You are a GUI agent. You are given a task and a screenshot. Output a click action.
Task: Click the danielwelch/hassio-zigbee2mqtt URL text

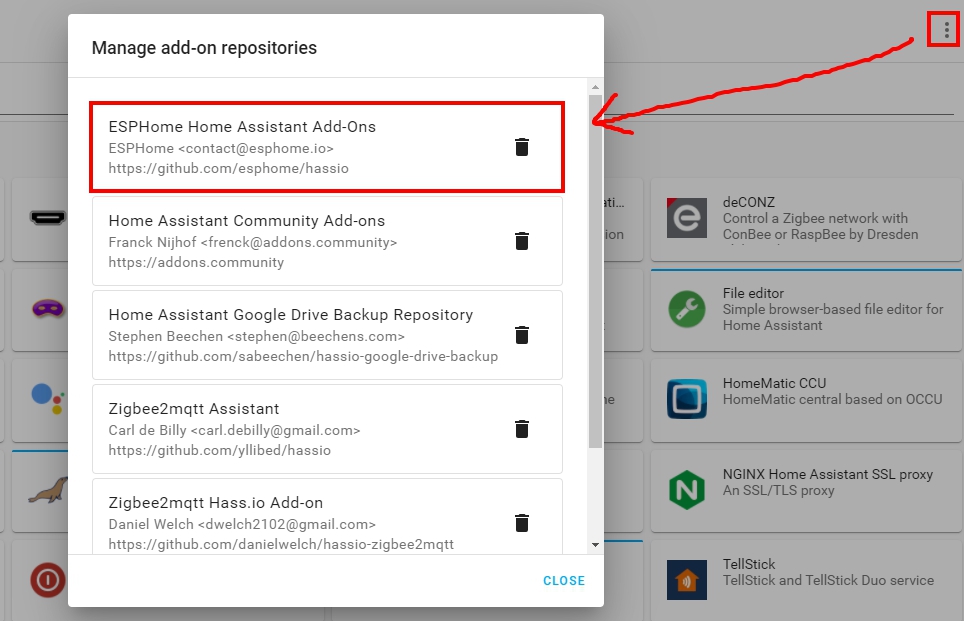[x=281, y=545]
